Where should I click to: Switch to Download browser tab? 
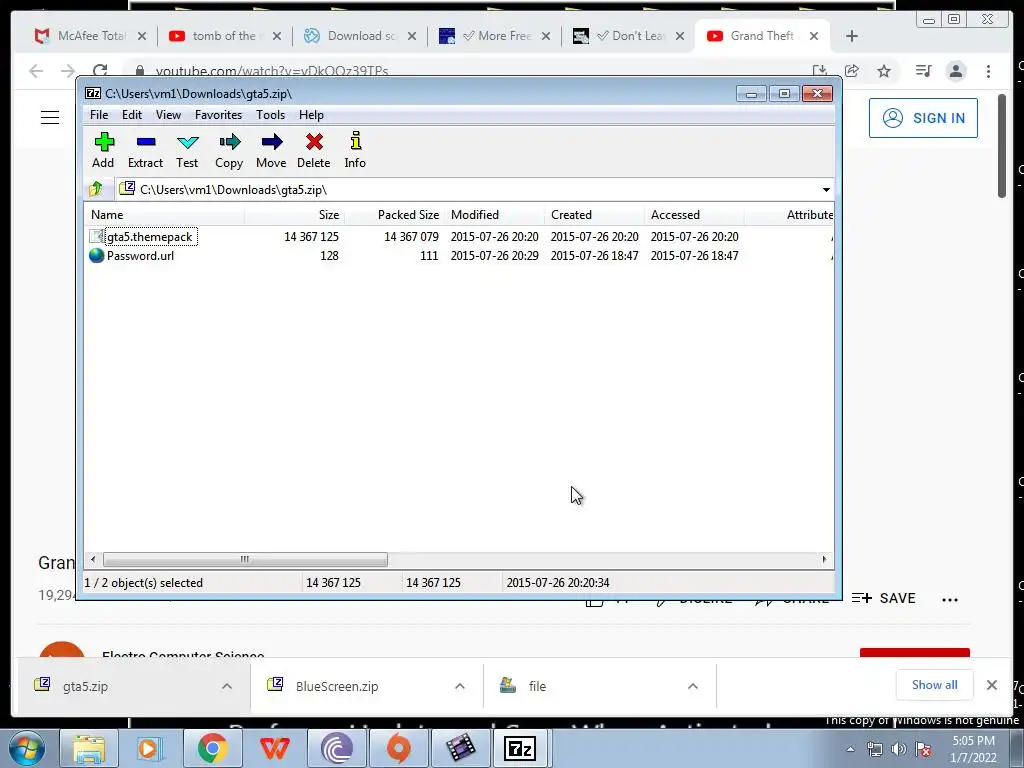pos(361,36)
